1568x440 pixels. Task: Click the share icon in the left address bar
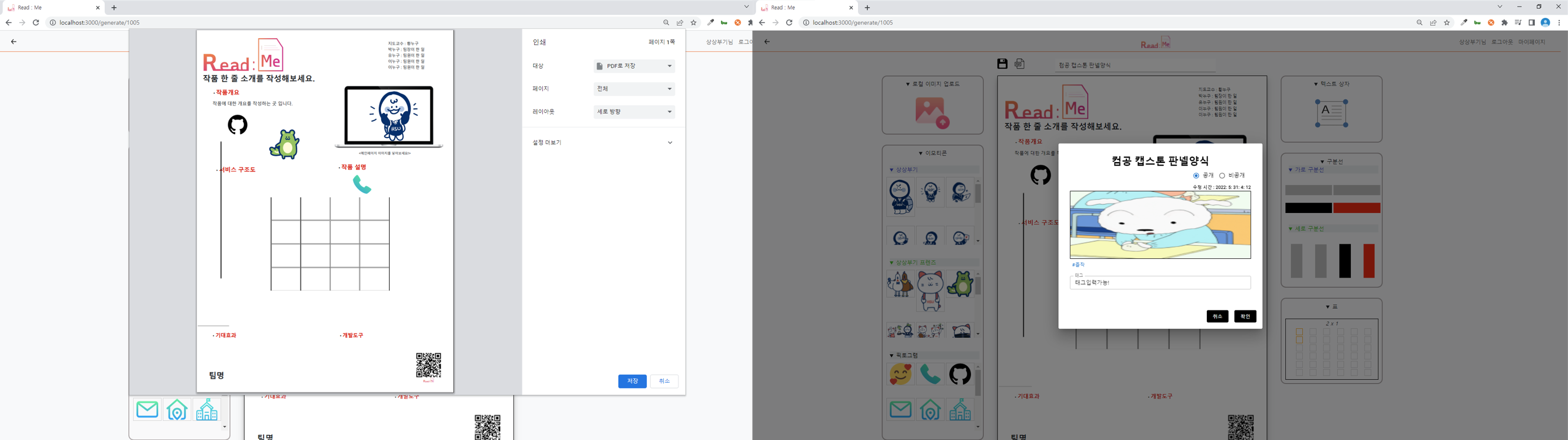680,22
